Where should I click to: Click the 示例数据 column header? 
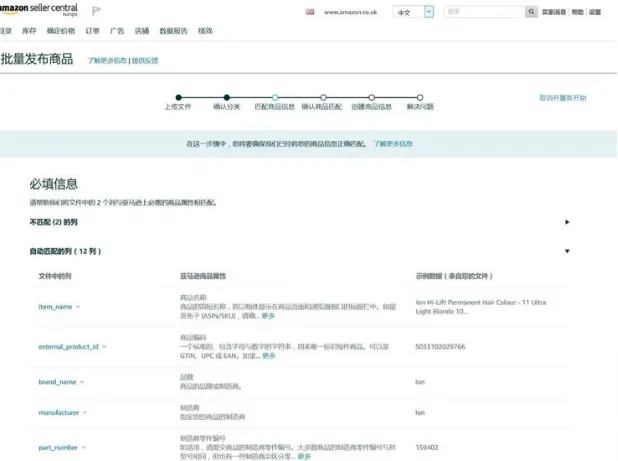click(454, 276)
